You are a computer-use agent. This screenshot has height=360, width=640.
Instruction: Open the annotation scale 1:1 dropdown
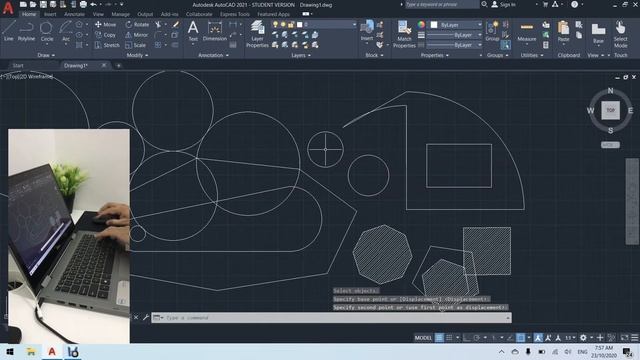pos(570,338)
